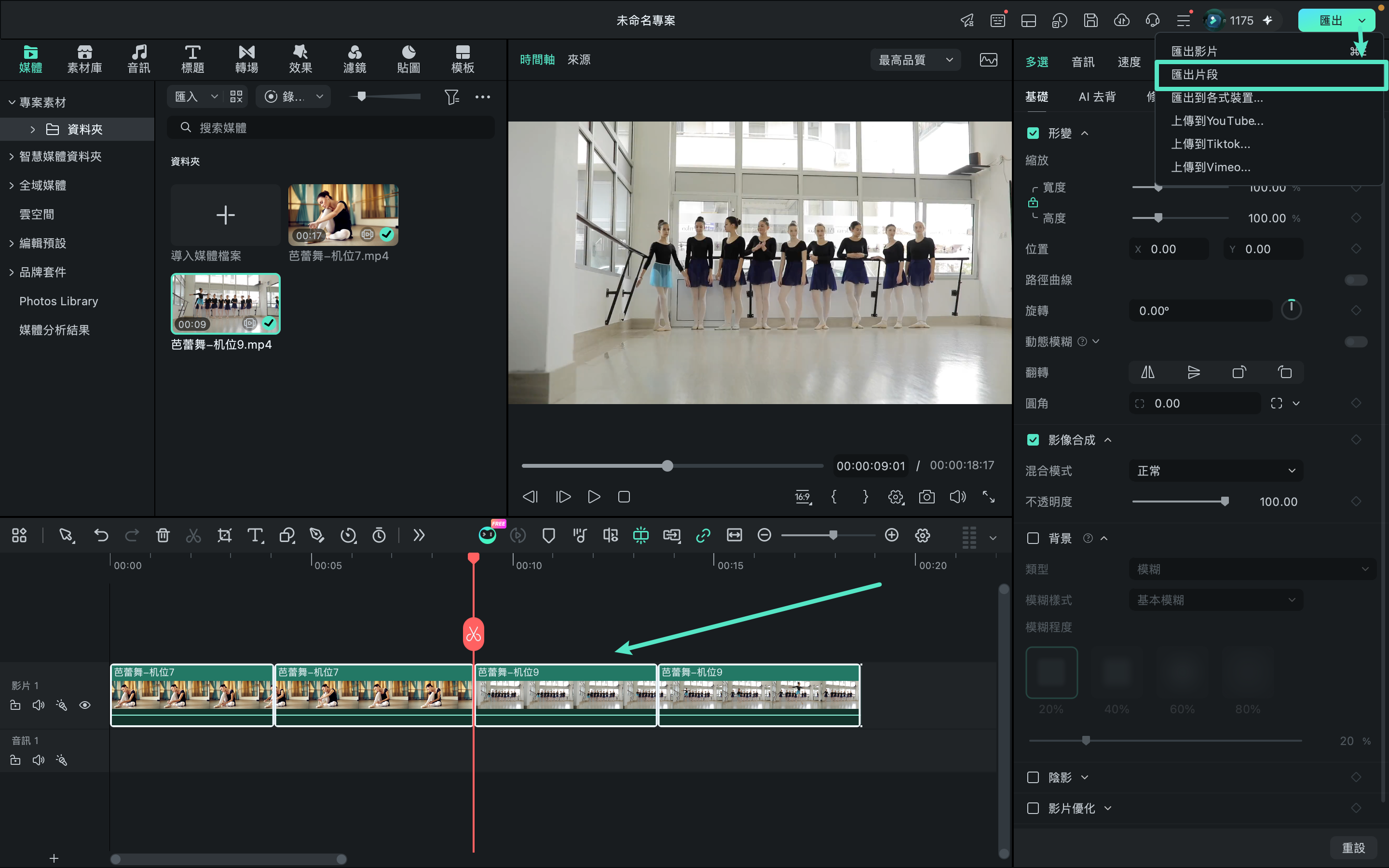This screenshot has height=868, width=1389.
Task: Click the zoom-out minus icon on timeline
Action: click(764, 535)
